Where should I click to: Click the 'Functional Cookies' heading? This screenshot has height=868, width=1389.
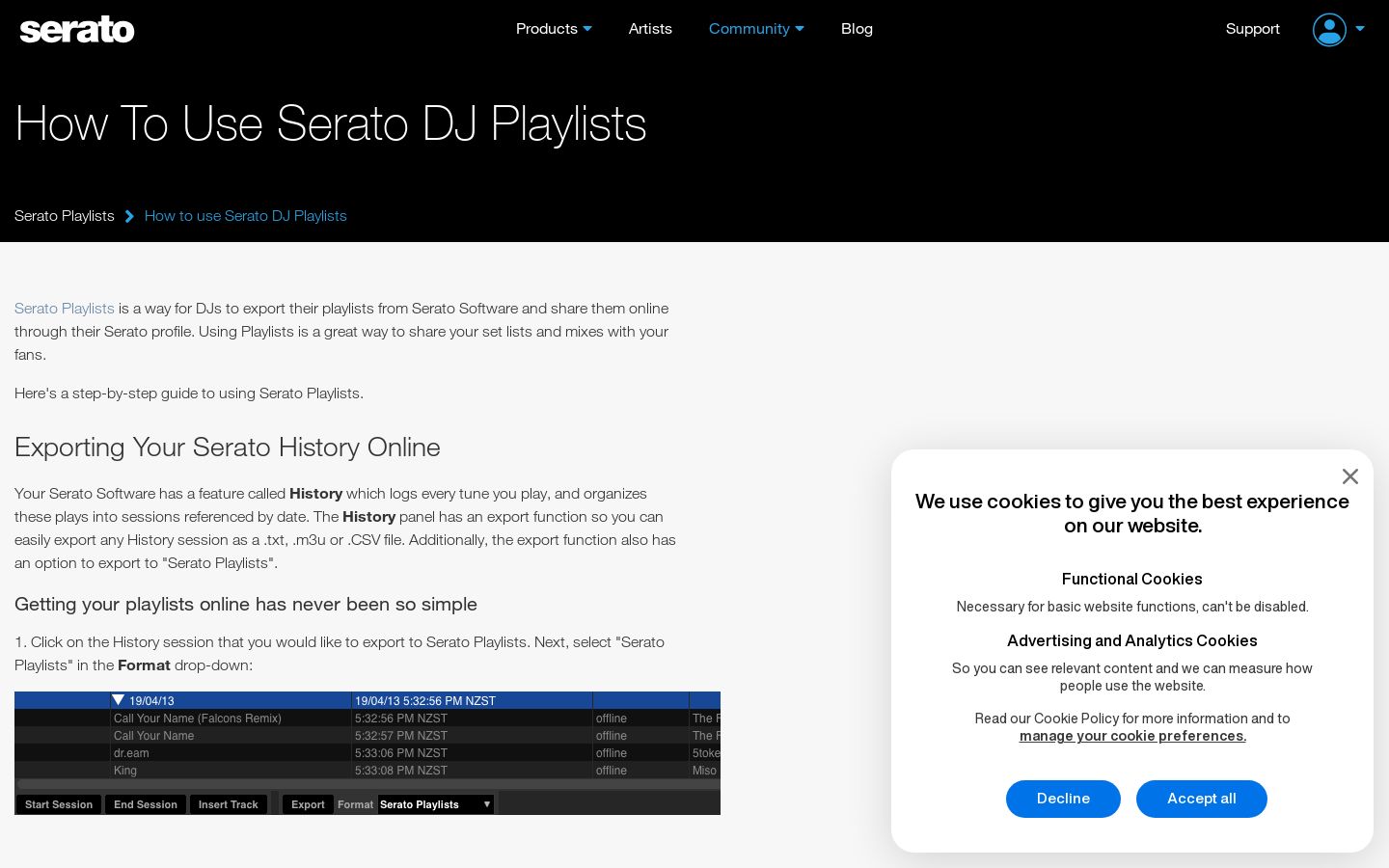[x=1131, y=579]
